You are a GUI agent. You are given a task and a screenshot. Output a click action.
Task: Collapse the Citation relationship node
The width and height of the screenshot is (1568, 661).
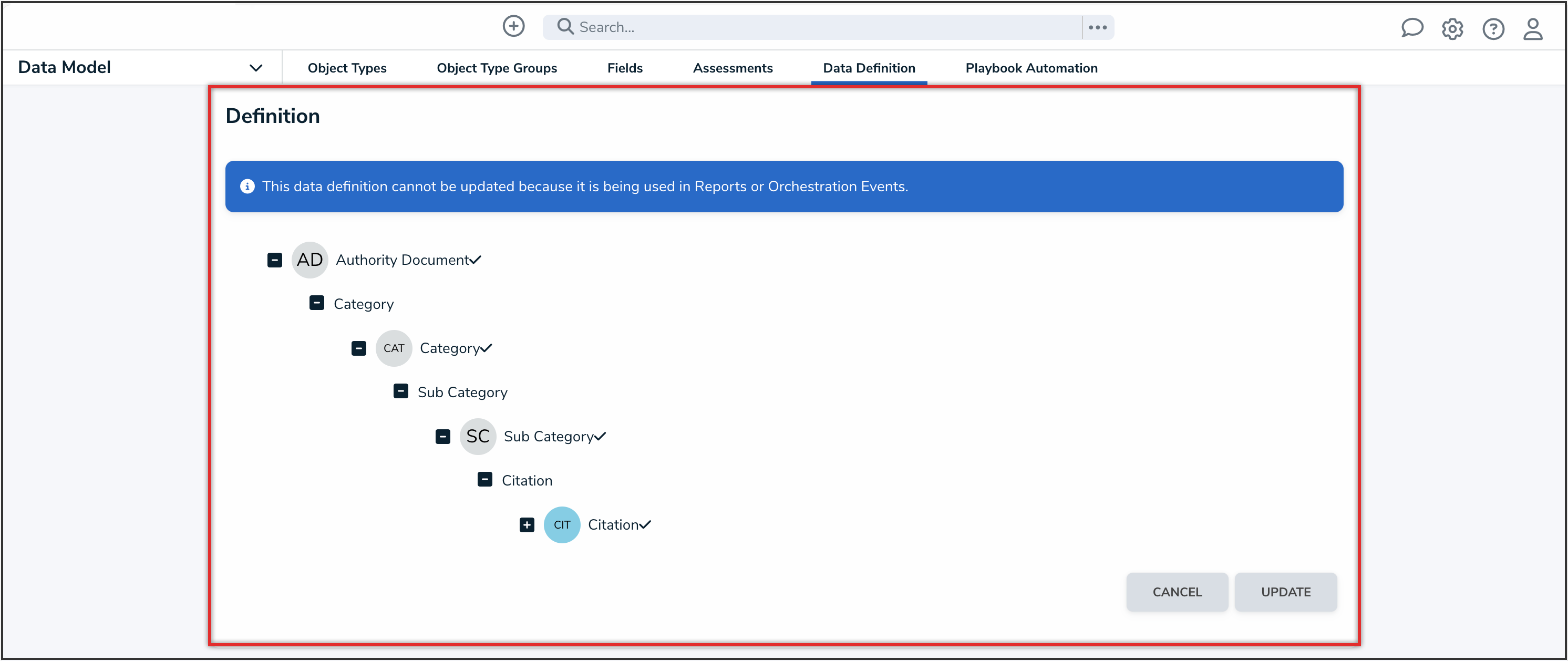click(484, 480)
